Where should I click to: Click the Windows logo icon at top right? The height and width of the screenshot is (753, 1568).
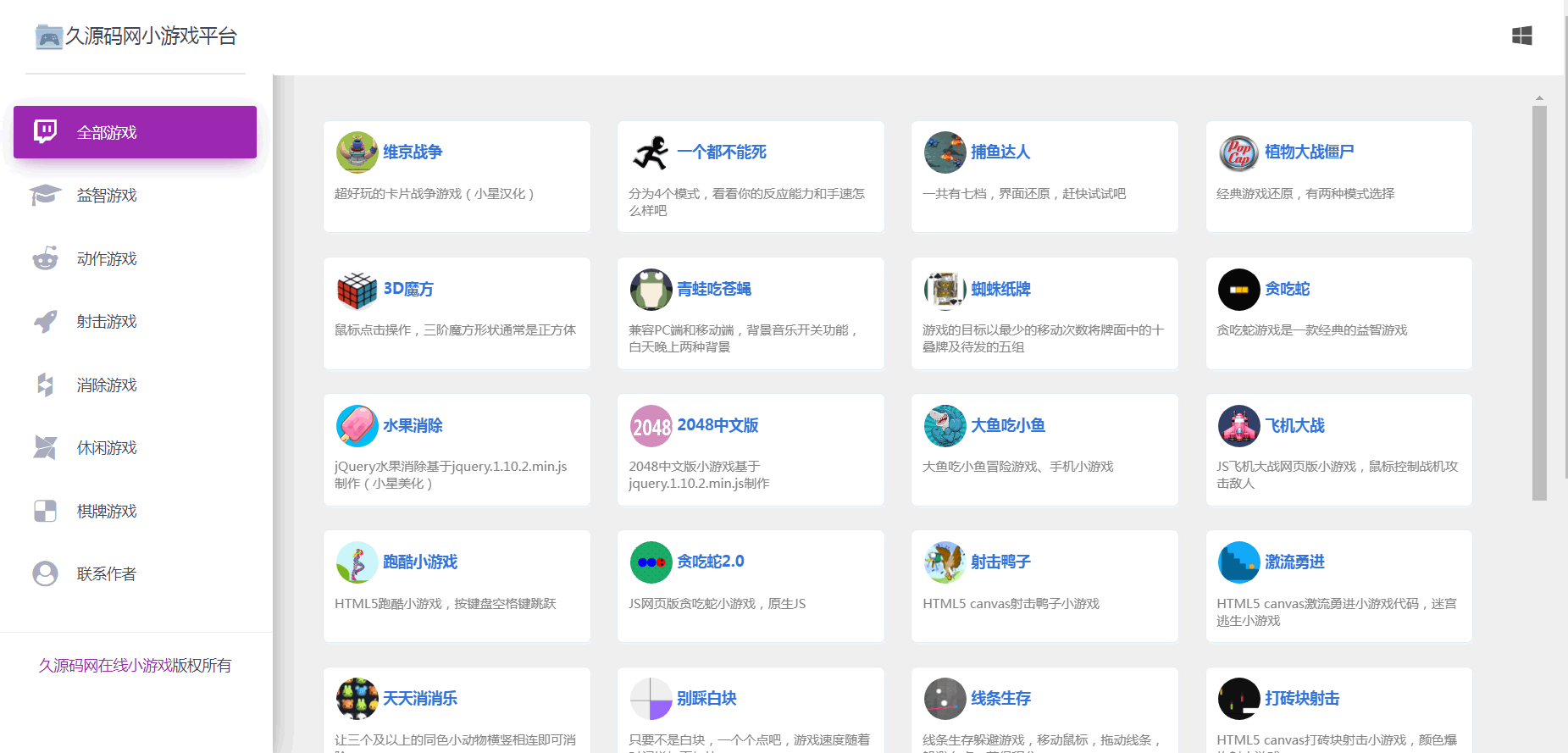(1521, 36)
